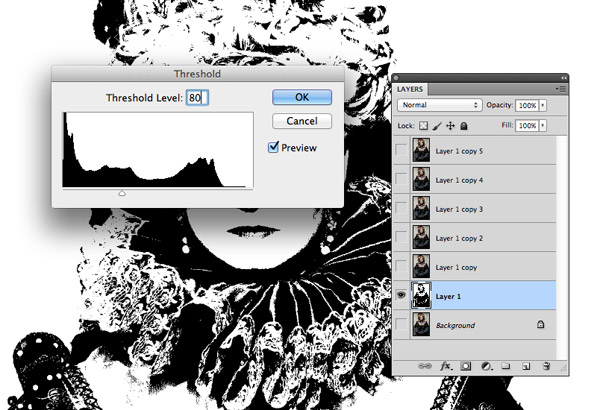Click the Create new layer icon
The image size is (600, 410).
(526, 366)
